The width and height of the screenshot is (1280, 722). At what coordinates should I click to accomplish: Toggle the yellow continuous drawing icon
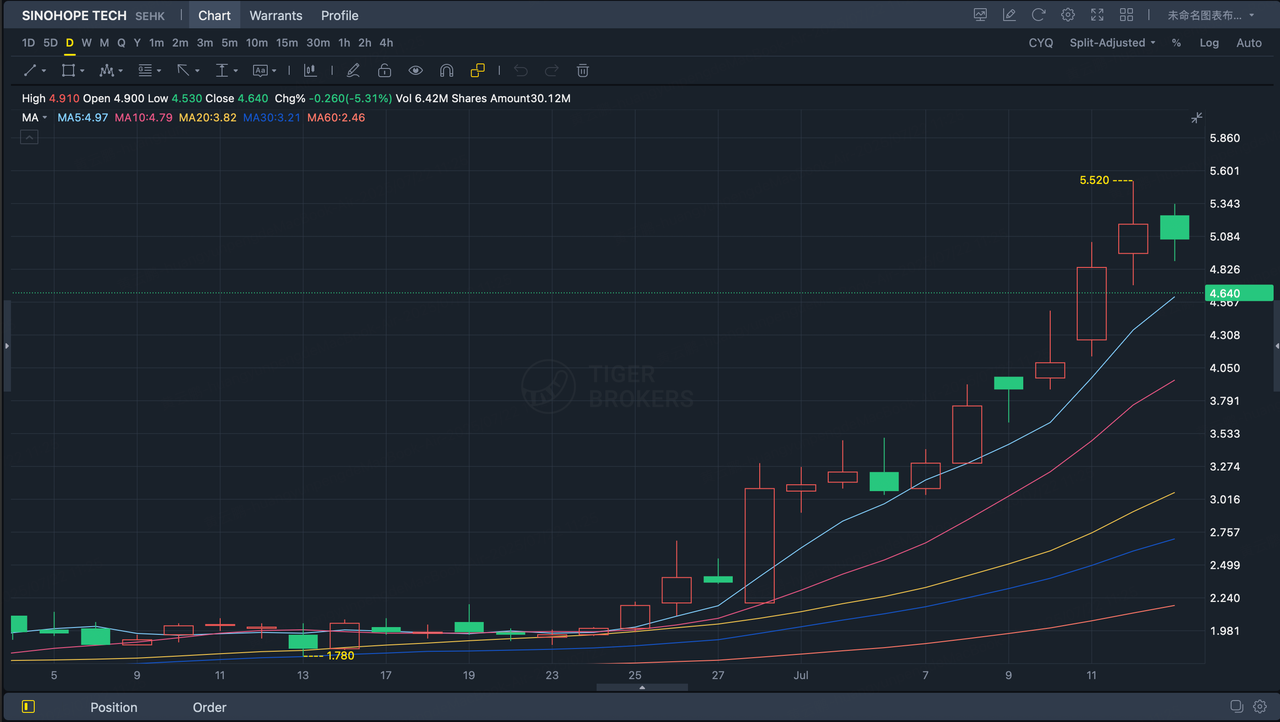point(478,71)
